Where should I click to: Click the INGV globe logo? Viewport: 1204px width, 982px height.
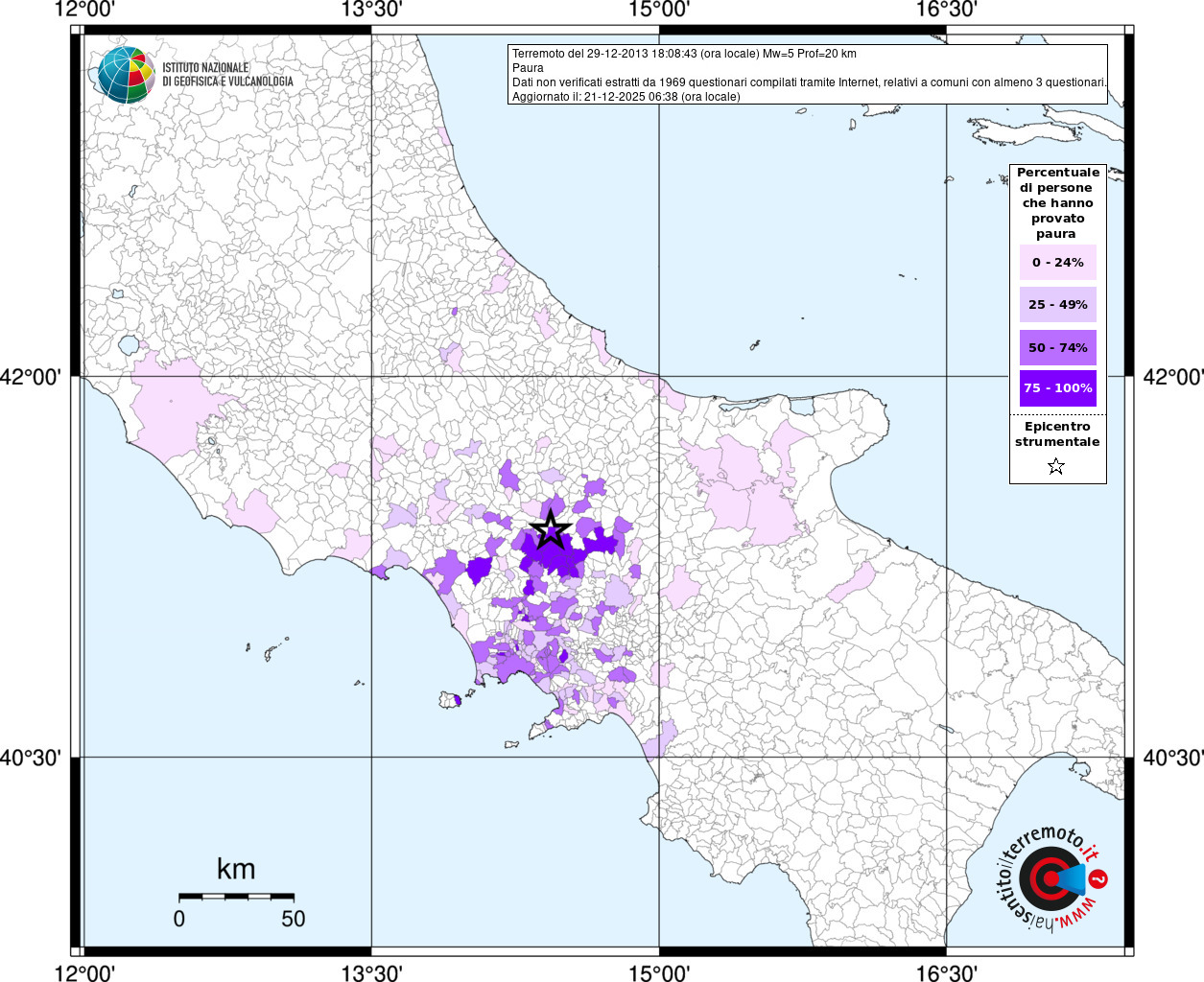click(x=126, y=75)
